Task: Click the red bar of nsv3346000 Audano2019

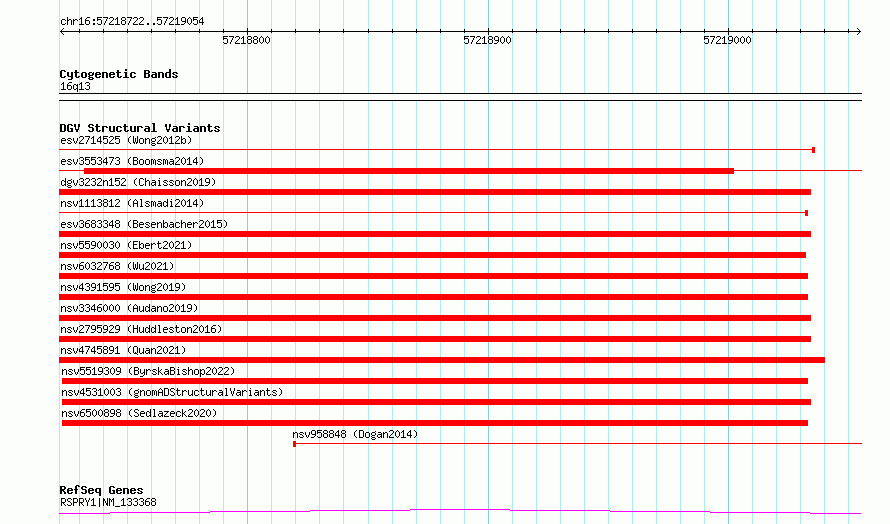Action: point(435,318)
